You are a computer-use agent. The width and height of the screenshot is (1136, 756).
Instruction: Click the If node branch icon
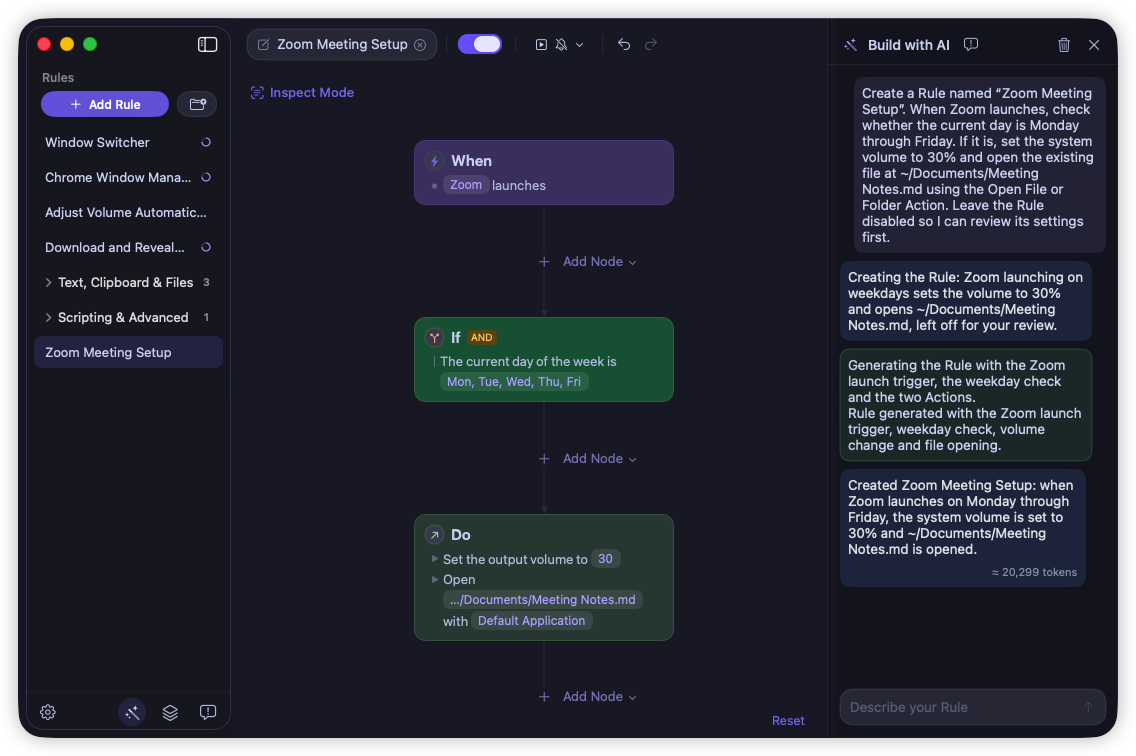[434, 337]
